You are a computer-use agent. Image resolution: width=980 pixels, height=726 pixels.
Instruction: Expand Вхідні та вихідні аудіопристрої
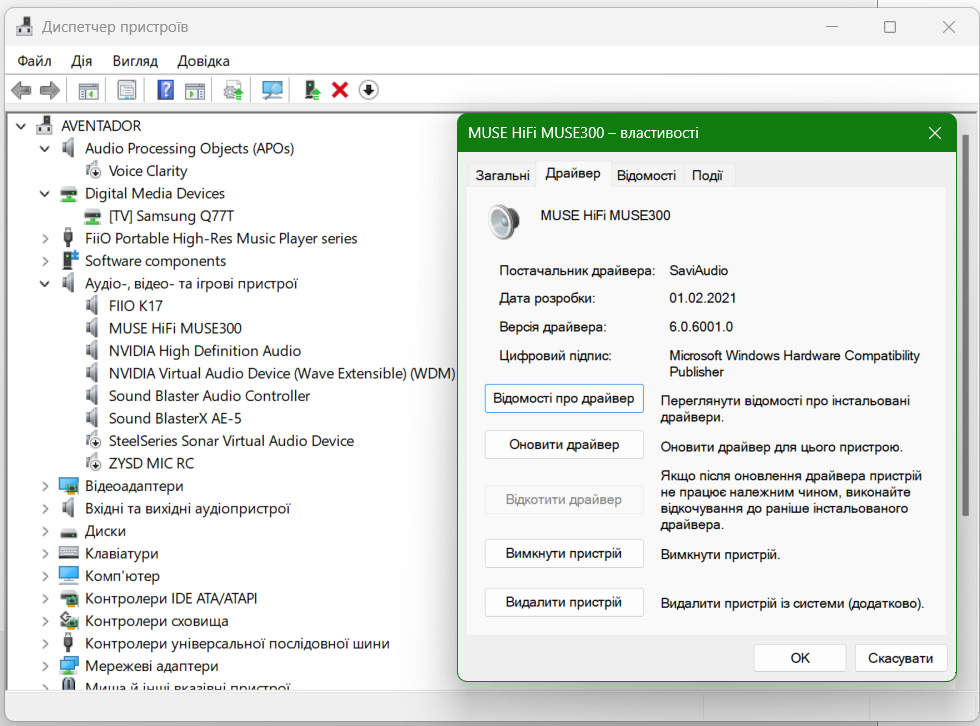tap(45, 509)
